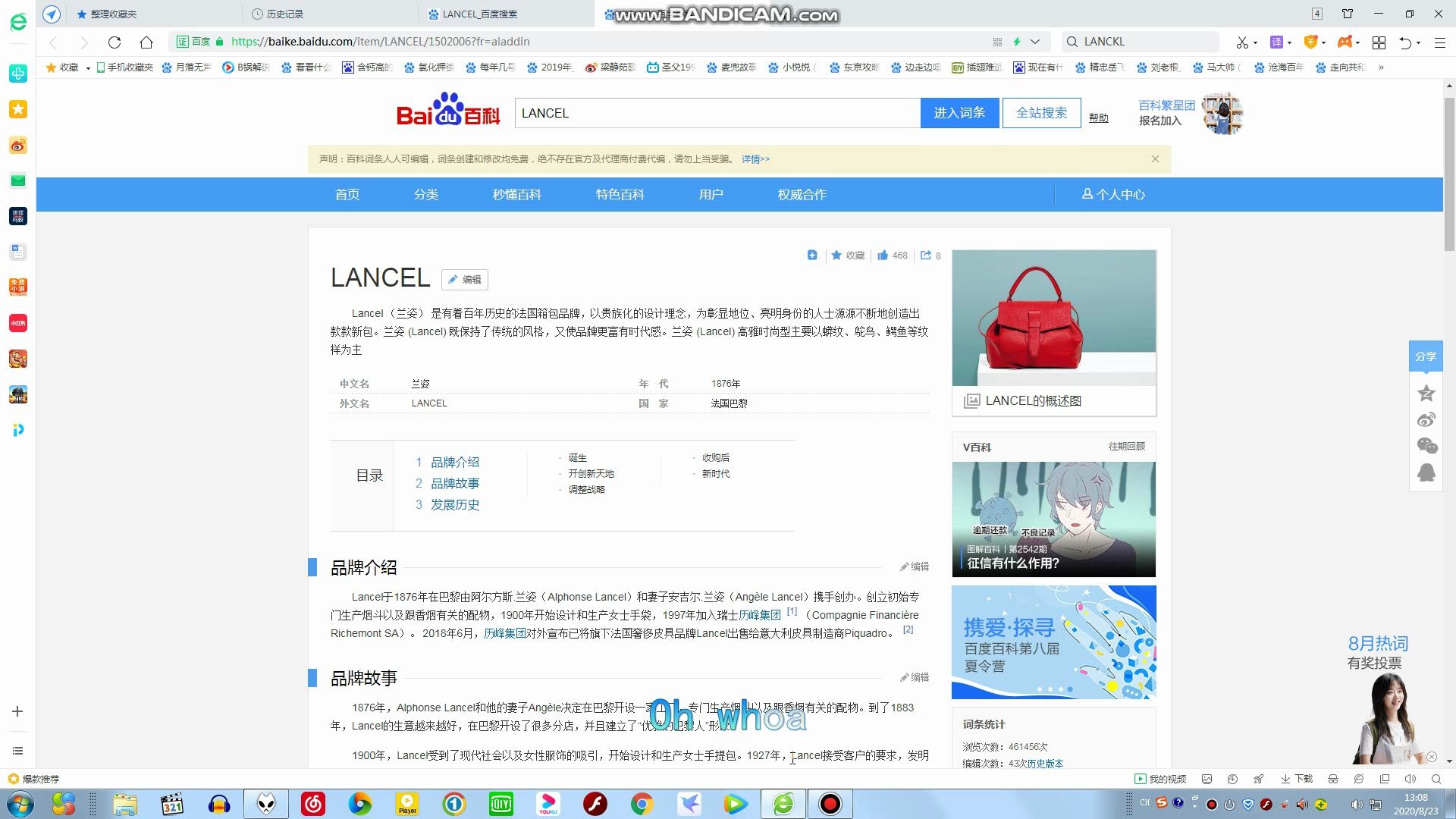Image resolution: width=1456 pixels, height=819 pixels.
Task: Expand the address bar dropdown chevron
Action: point(1035,42)
